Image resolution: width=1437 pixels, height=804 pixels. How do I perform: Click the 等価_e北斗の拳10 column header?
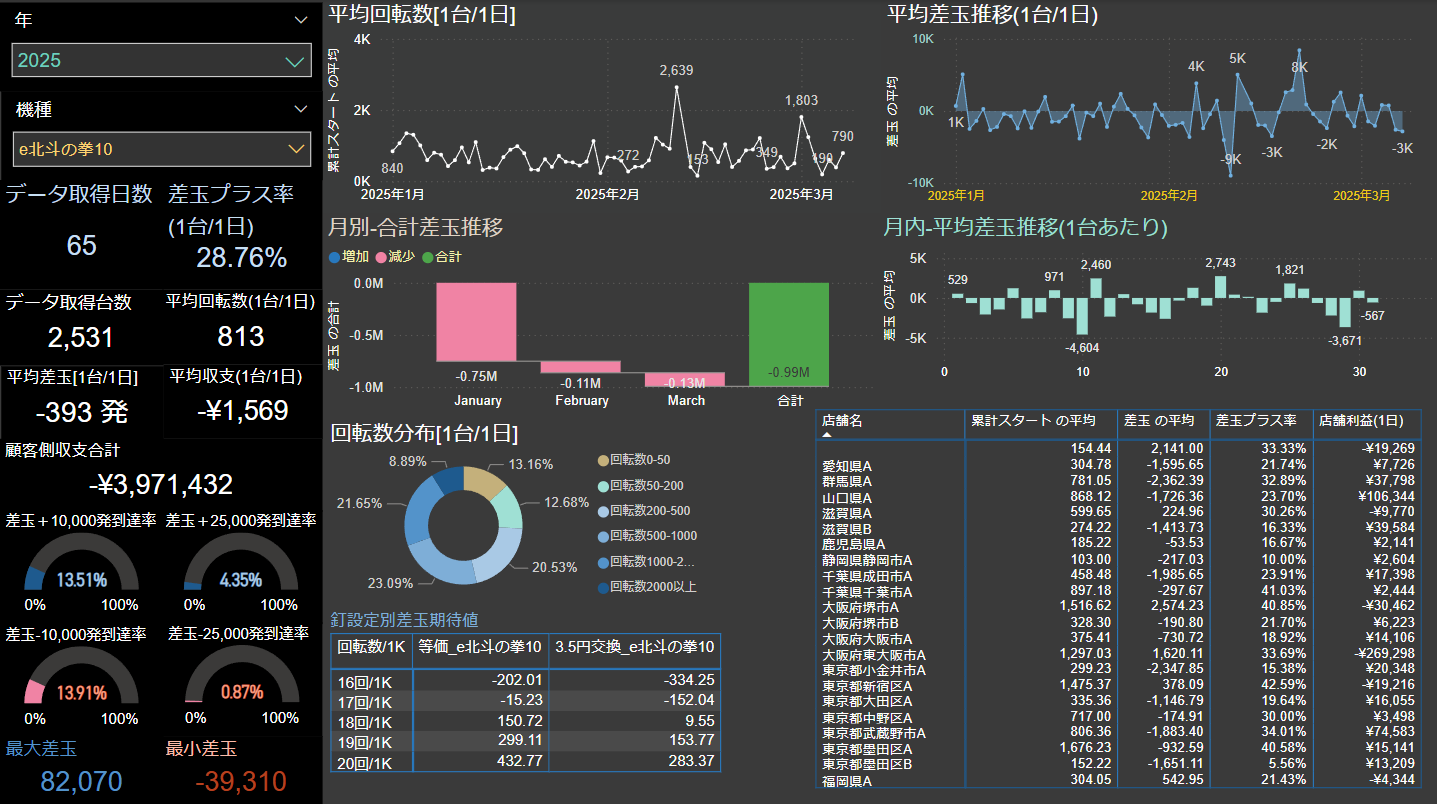click(480, 647)
